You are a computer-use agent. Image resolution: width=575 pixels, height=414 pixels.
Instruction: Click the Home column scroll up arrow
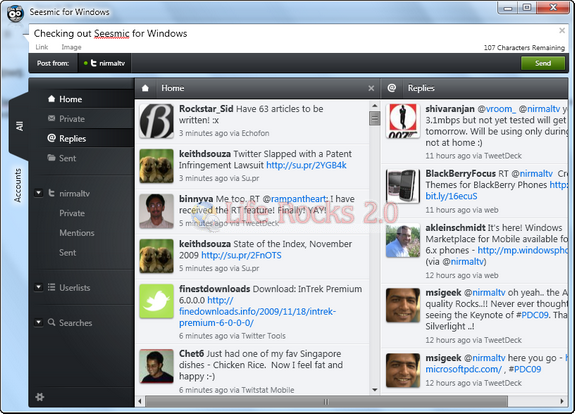tap(374, 106)
